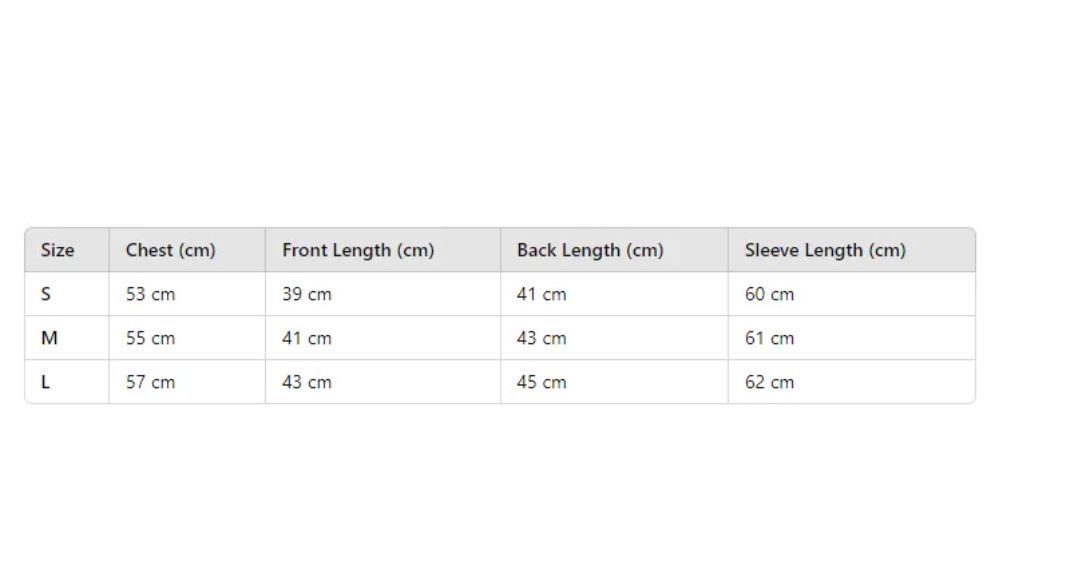Select the size L row label
This screenshot has height=576, width=1080.
click(x=67, y=382)
